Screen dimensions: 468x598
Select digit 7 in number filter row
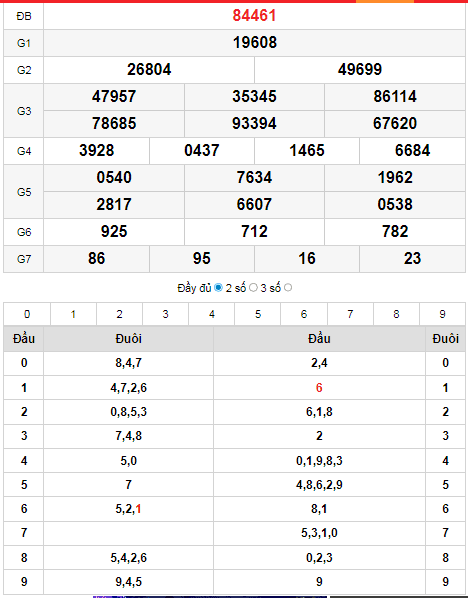point(350,314)
